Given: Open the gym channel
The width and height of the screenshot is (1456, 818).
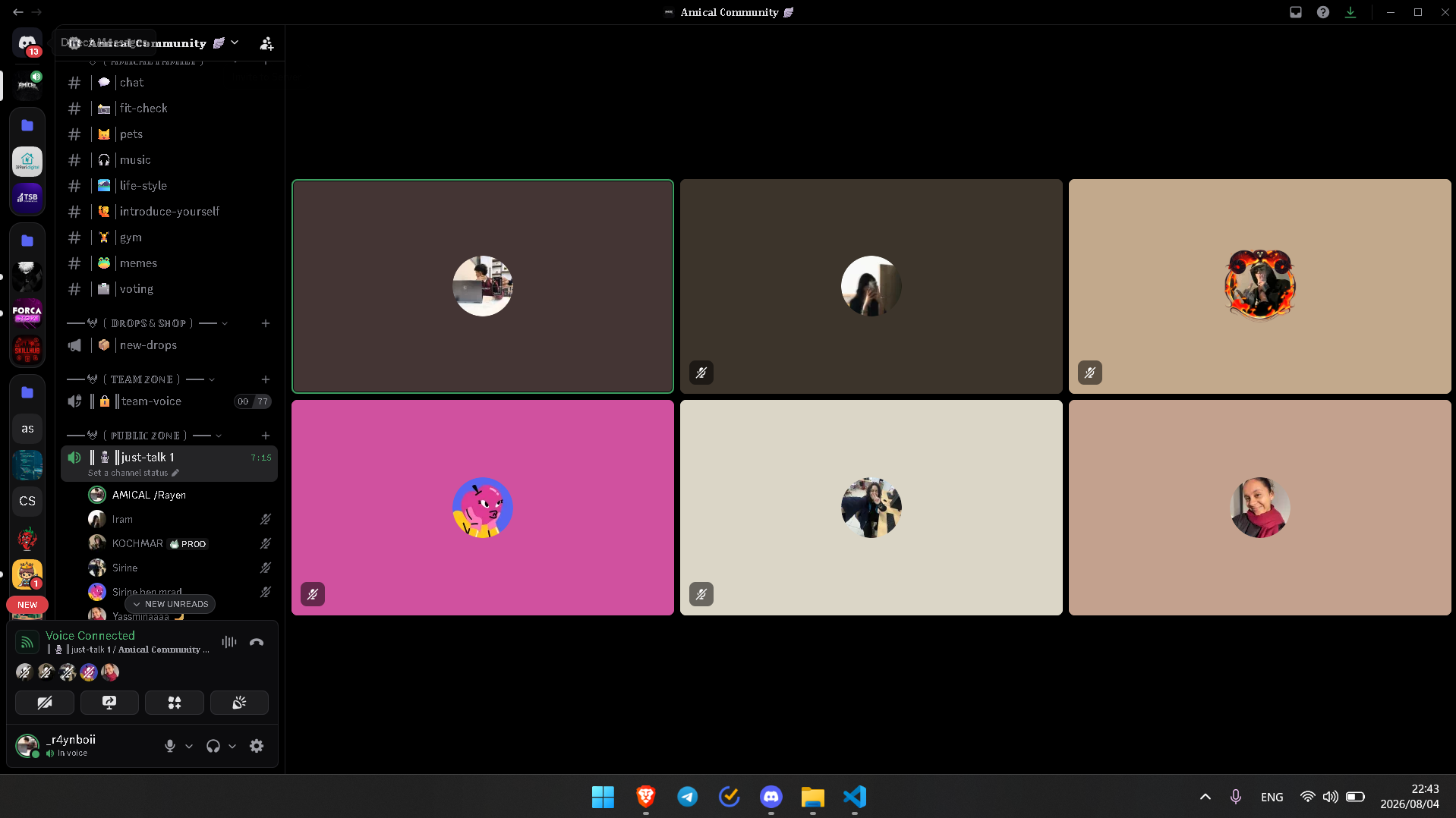Looking at the screenshot, I should click(x=169, y=238).
